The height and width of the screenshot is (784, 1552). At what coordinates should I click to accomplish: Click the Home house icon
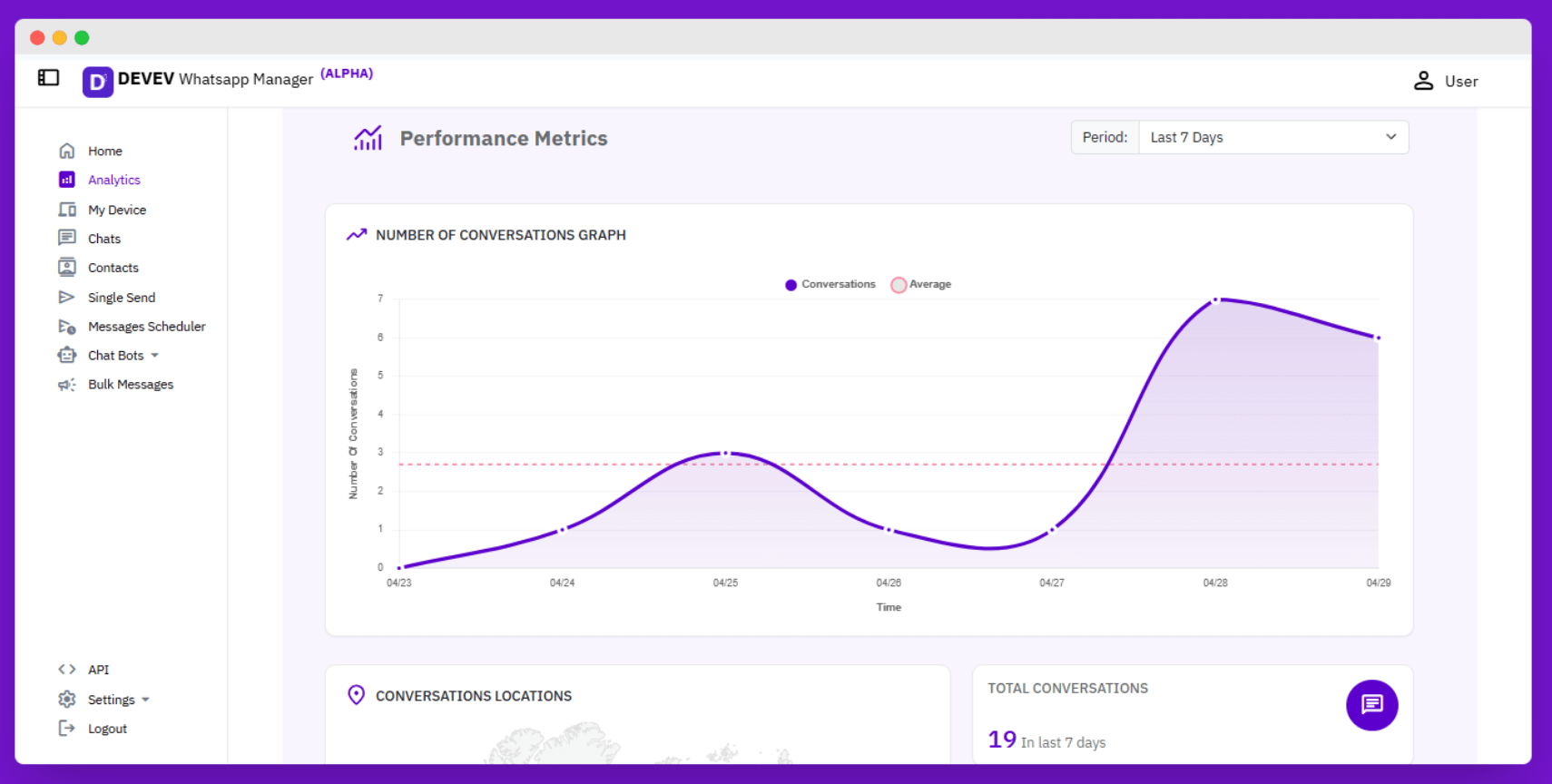(x=67, y=151)
